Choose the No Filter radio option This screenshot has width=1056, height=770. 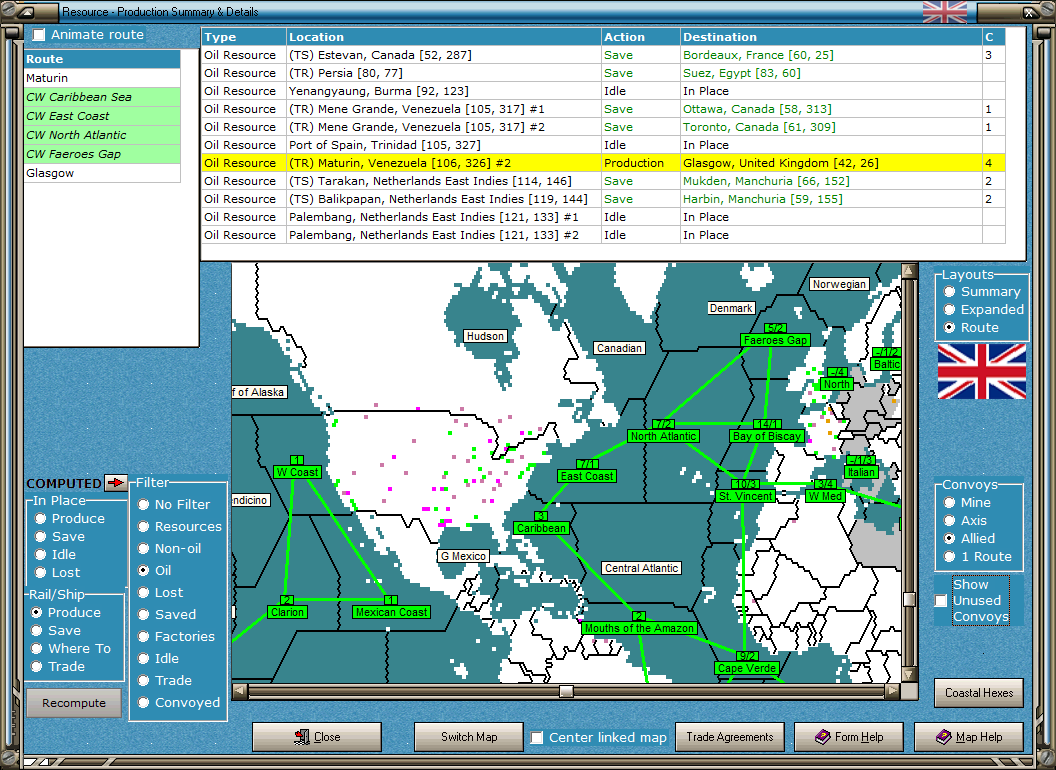144,505
